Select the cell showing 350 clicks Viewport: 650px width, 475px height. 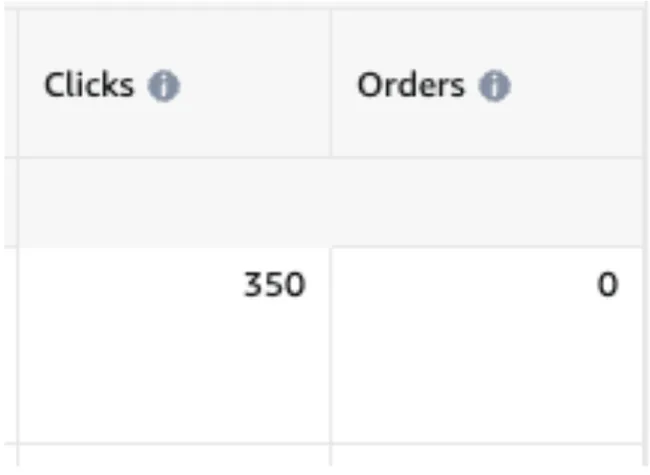point(175,345)
